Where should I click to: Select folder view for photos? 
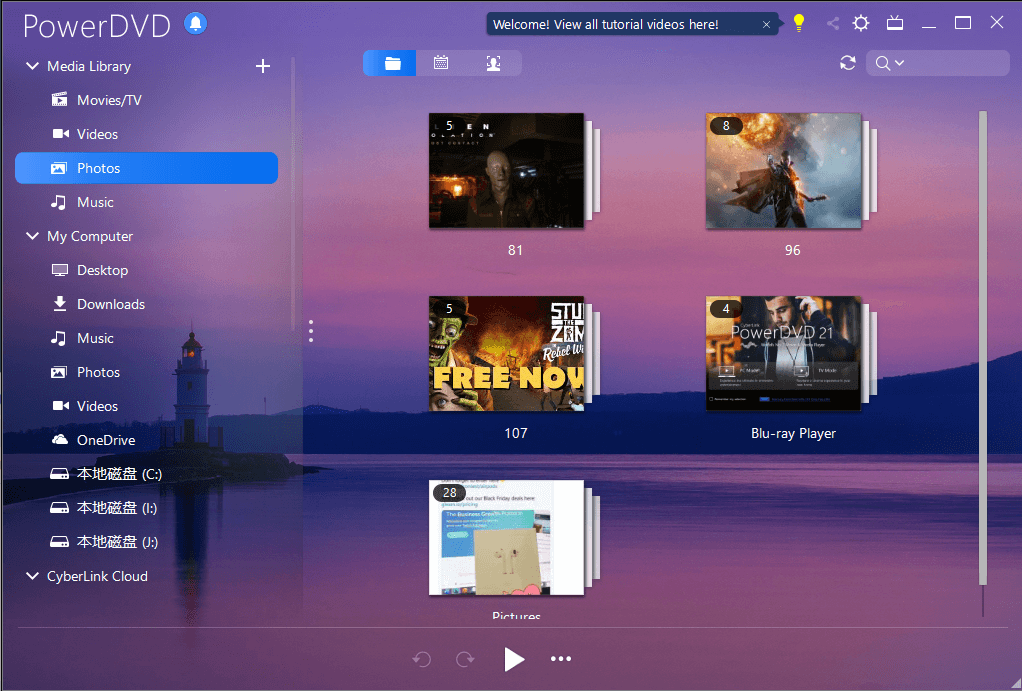tap(389, 61)
